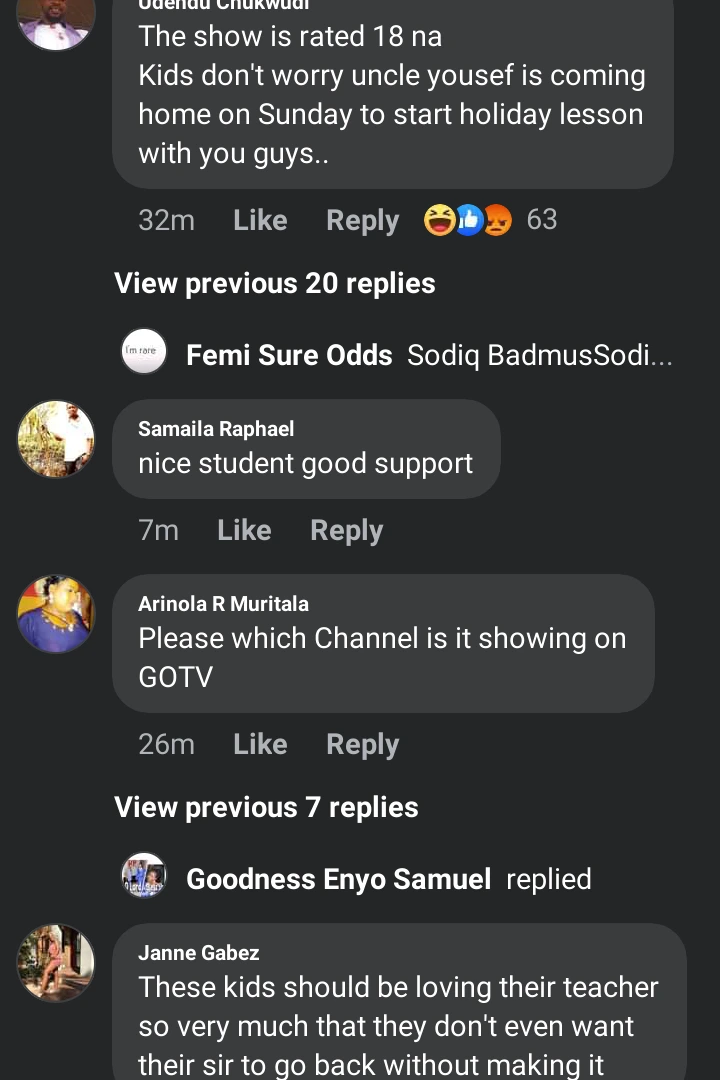This screenshot has width=720, height=1080.
Task: Like Arinola R Muritala's comment
Action: tap(260, 744)
